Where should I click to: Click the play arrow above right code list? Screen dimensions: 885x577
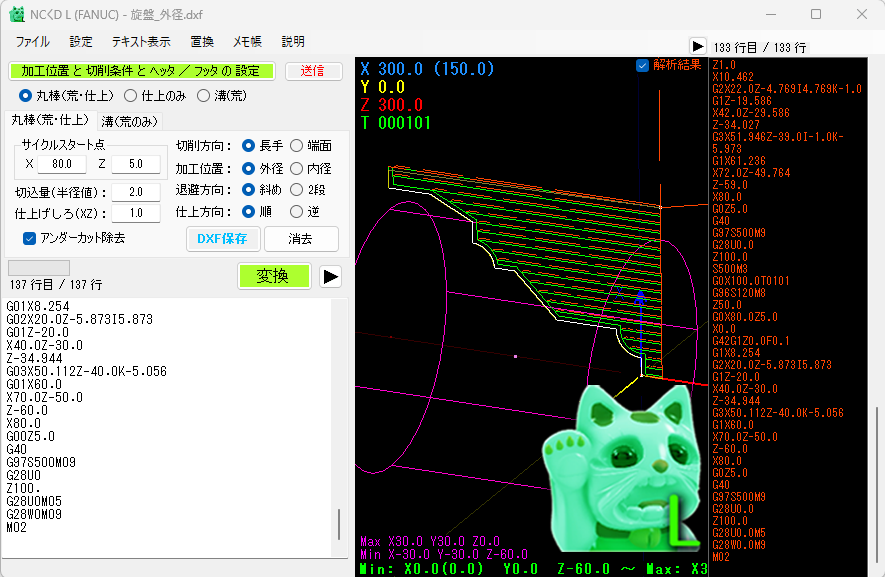(x=697, y=46)
